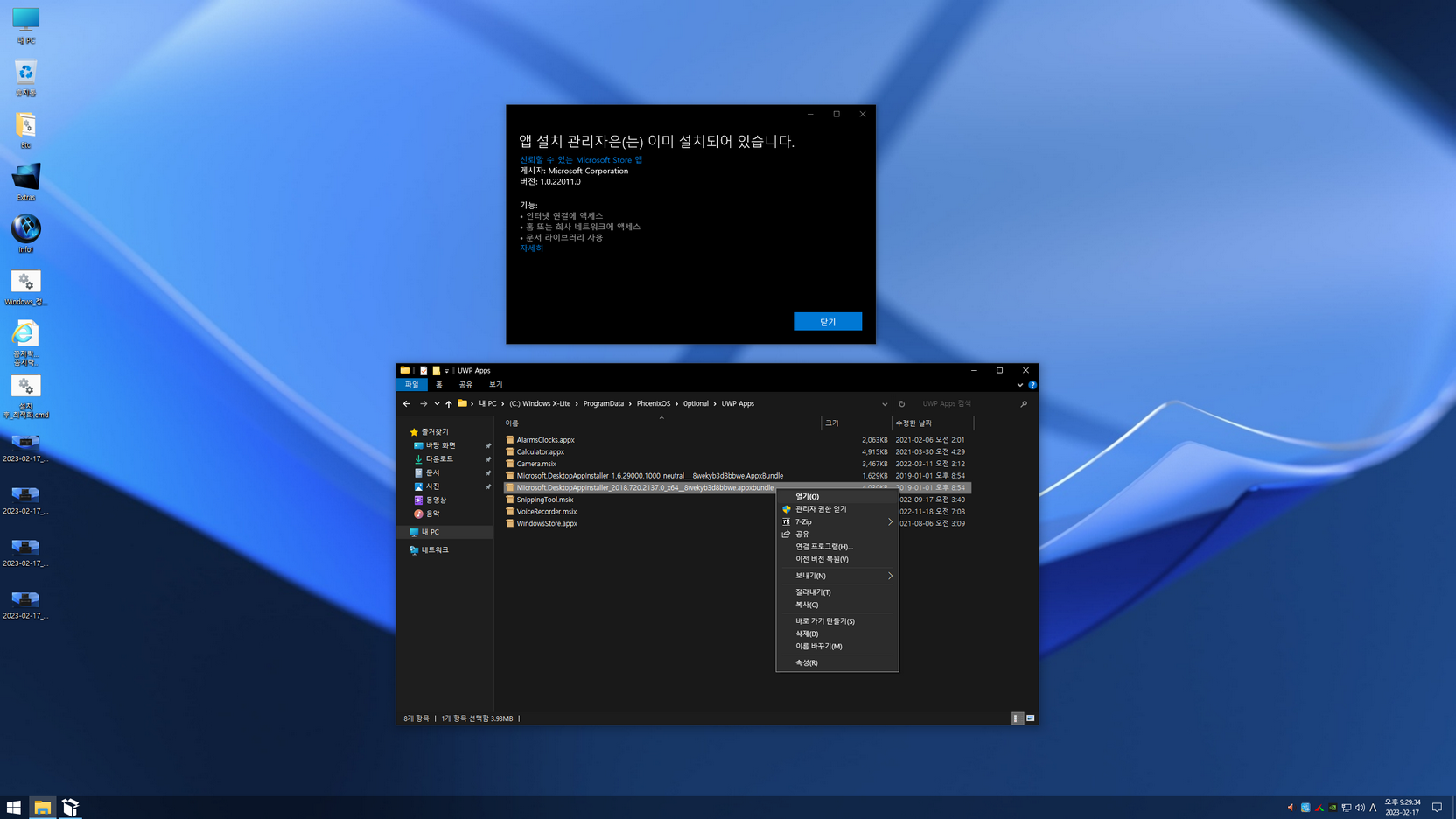Screen dimensions: 1456x819
Task: Select the Windows_정 settings file icon
Action: pos(25,287)
